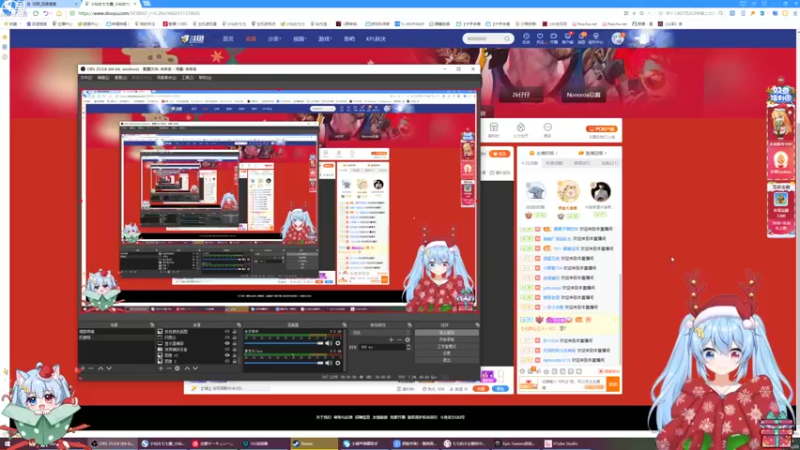800x450 pixels.
Task: Open 帮助 menu in OBS menu bar
Action: tap(205, 78)
